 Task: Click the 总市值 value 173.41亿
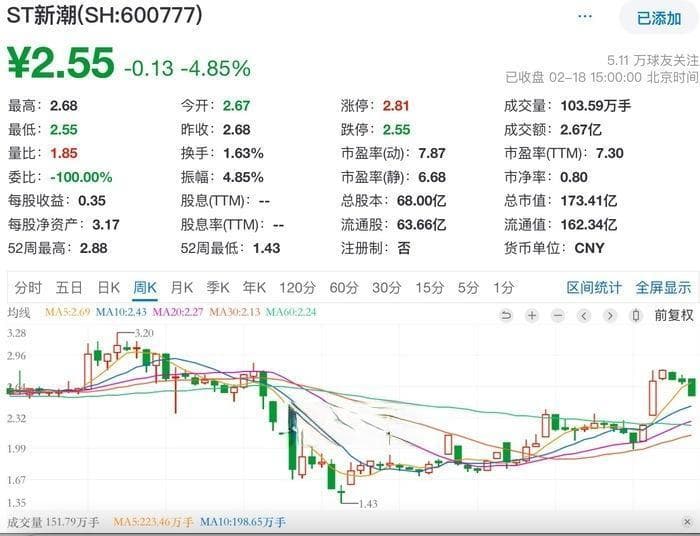coord(588,201)
